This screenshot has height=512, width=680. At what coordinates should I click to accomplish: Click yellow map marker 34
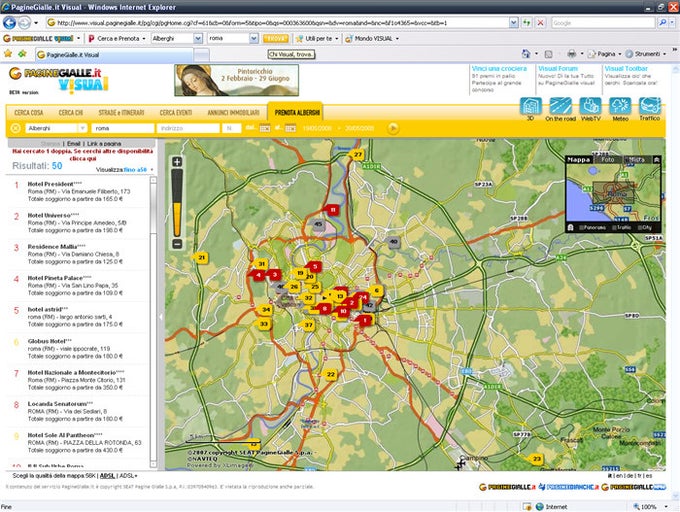[265, 310]
